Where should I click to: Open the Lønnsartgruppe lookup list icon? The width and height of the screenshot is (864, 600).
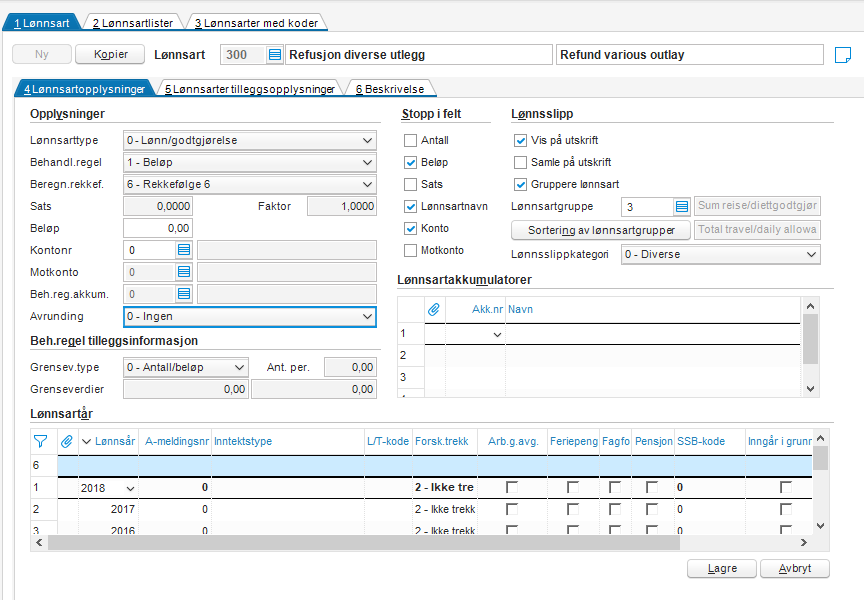pyautogui.click(x=682, y=207)
